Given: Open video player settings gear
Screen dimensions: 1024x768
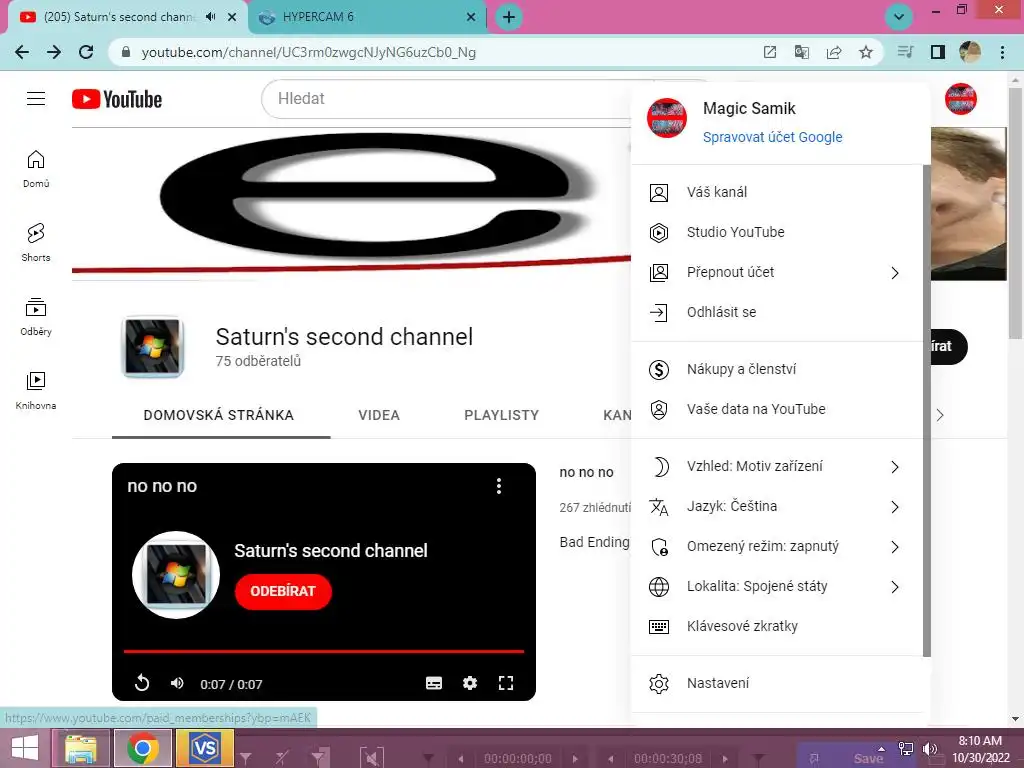Looking at the screenshot, I should pyautogui.click(x=470, y=683).
